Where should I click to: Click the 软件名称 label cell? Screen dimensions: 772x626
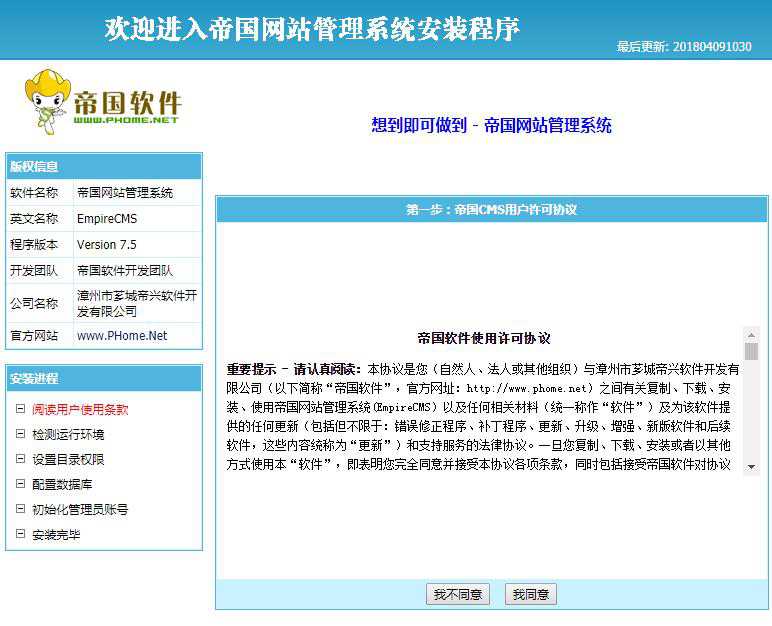pos(40,193)
